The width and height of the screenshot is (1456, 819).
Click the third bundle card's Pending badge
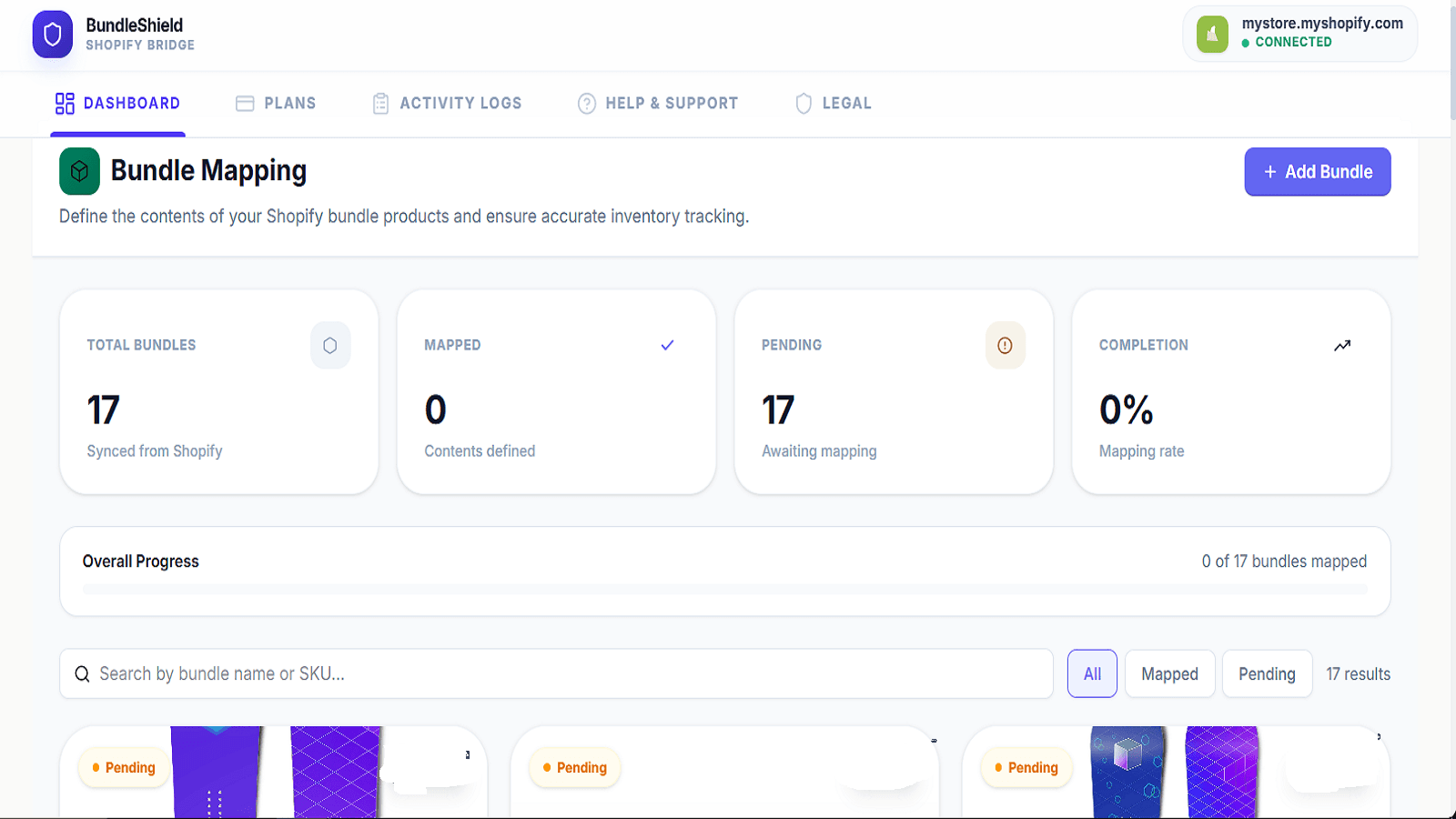pyautogui.click(x=1026, y=768)
